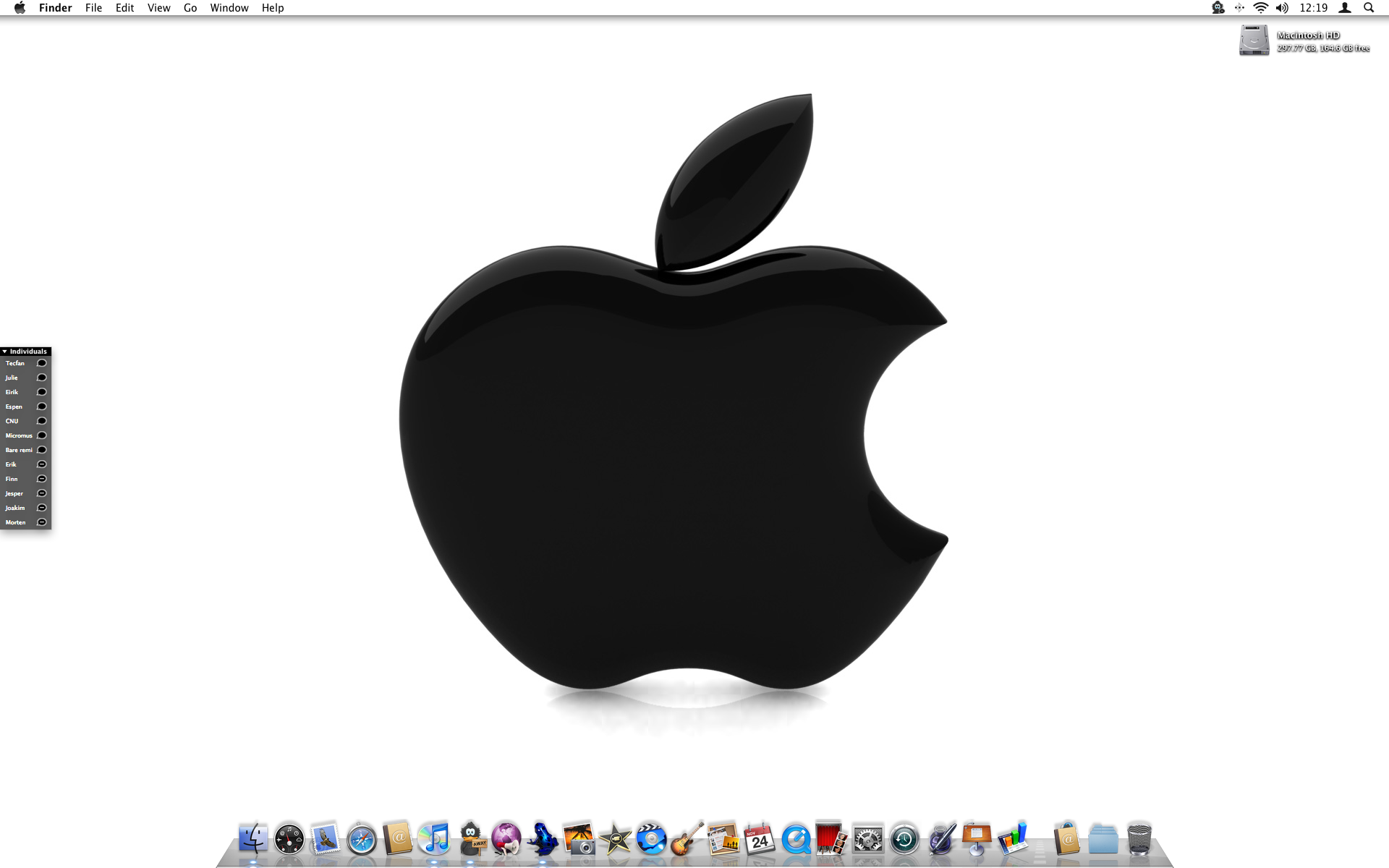Open the fast user switching menu icon
Image resolution: width=1389 pixels, height=868 pixels.
click(1345, 8)
